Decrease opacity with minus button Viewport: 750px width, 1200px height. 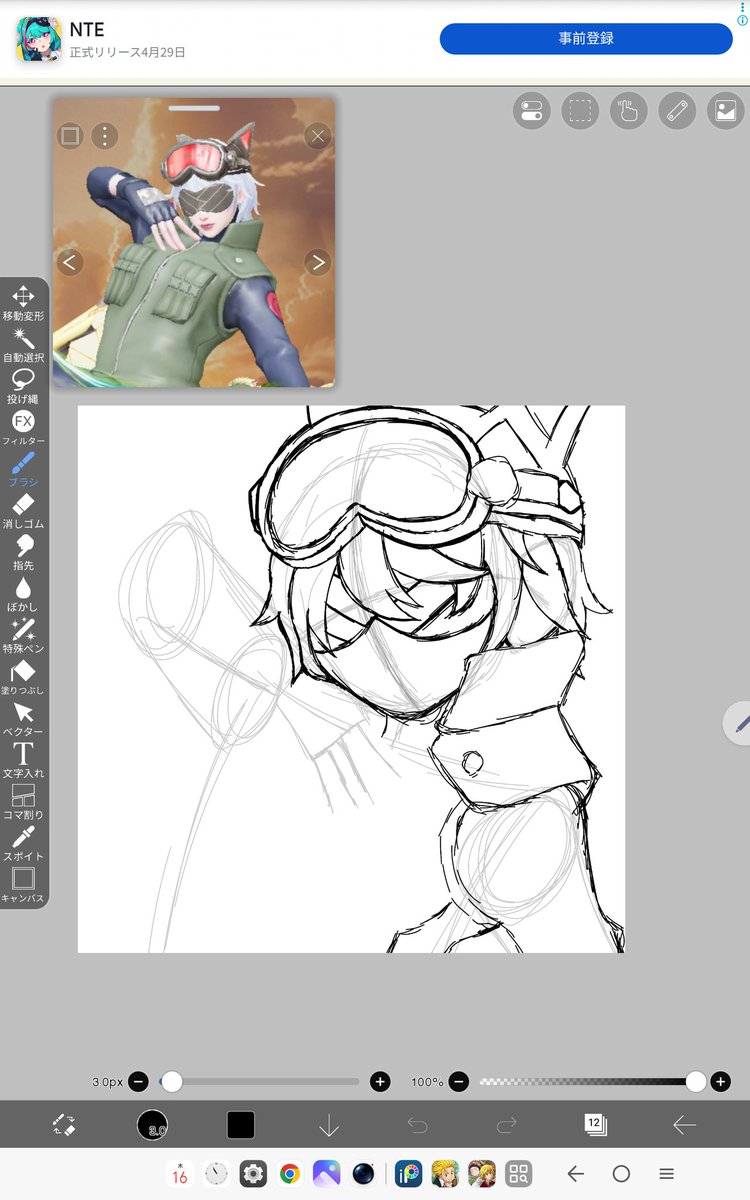[458, 1081]
